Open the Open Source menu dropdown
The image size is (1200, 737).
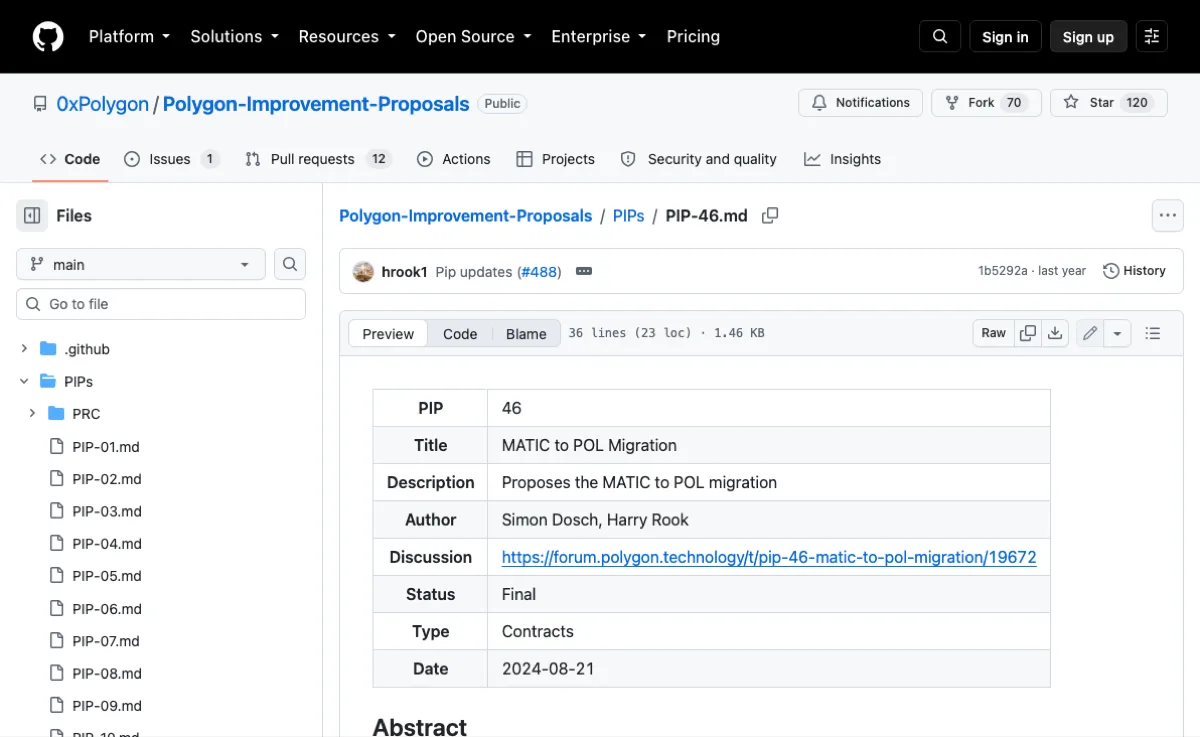pyautogui.click(x=473, y=37)
